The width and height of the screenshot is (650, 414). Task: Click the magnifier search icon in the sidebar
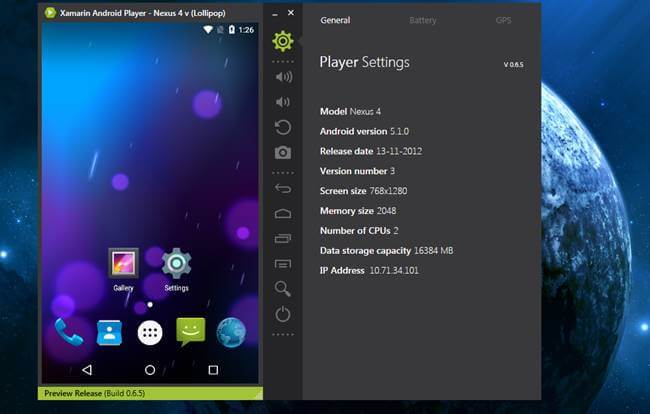point(283,289)
